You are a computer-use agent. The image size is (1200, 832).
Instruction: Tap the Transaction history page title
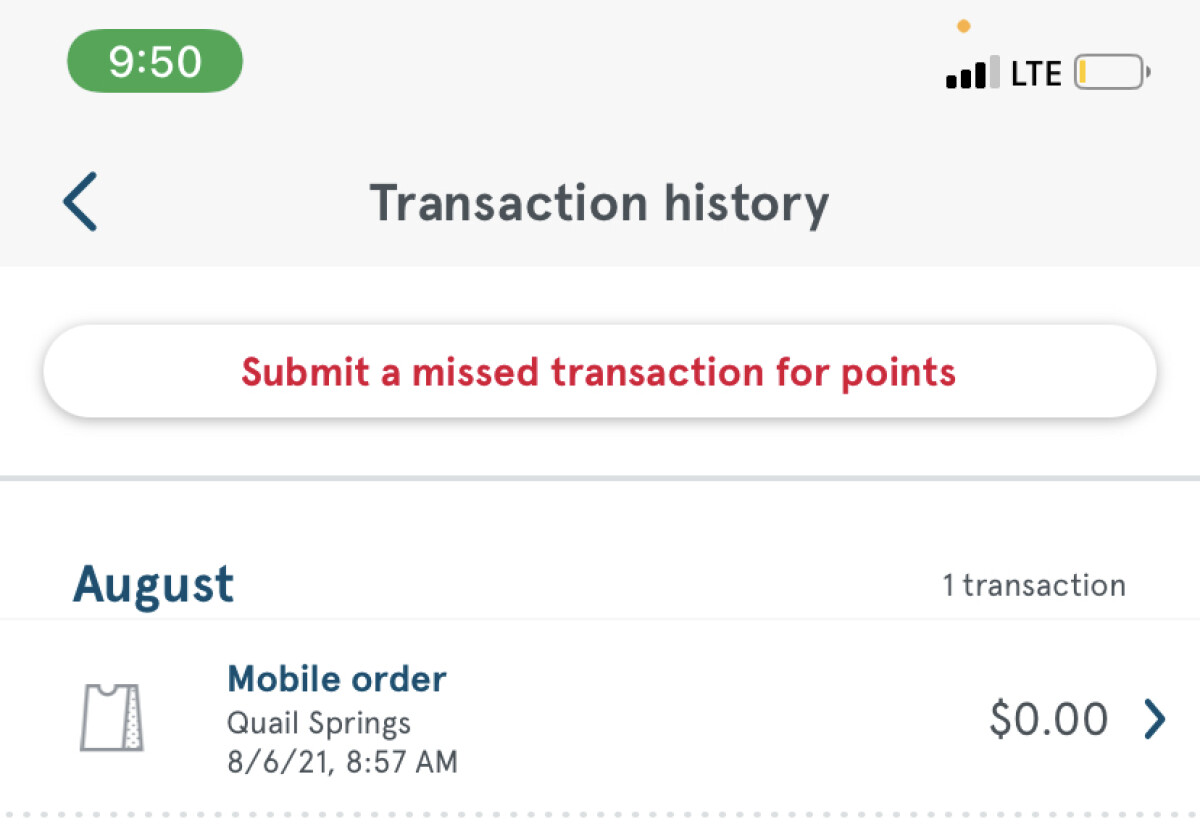pyautogui.click(x=599, y=203)
